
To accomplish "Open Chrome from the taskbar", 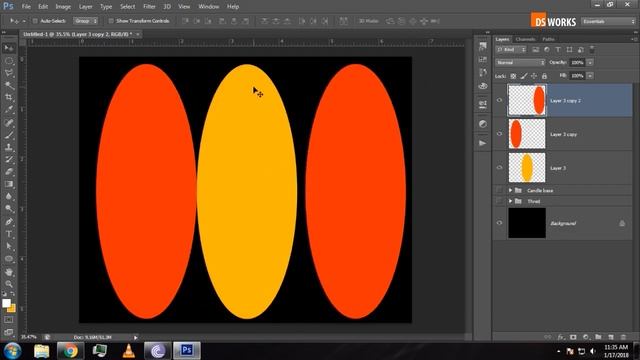I will 70,351.
